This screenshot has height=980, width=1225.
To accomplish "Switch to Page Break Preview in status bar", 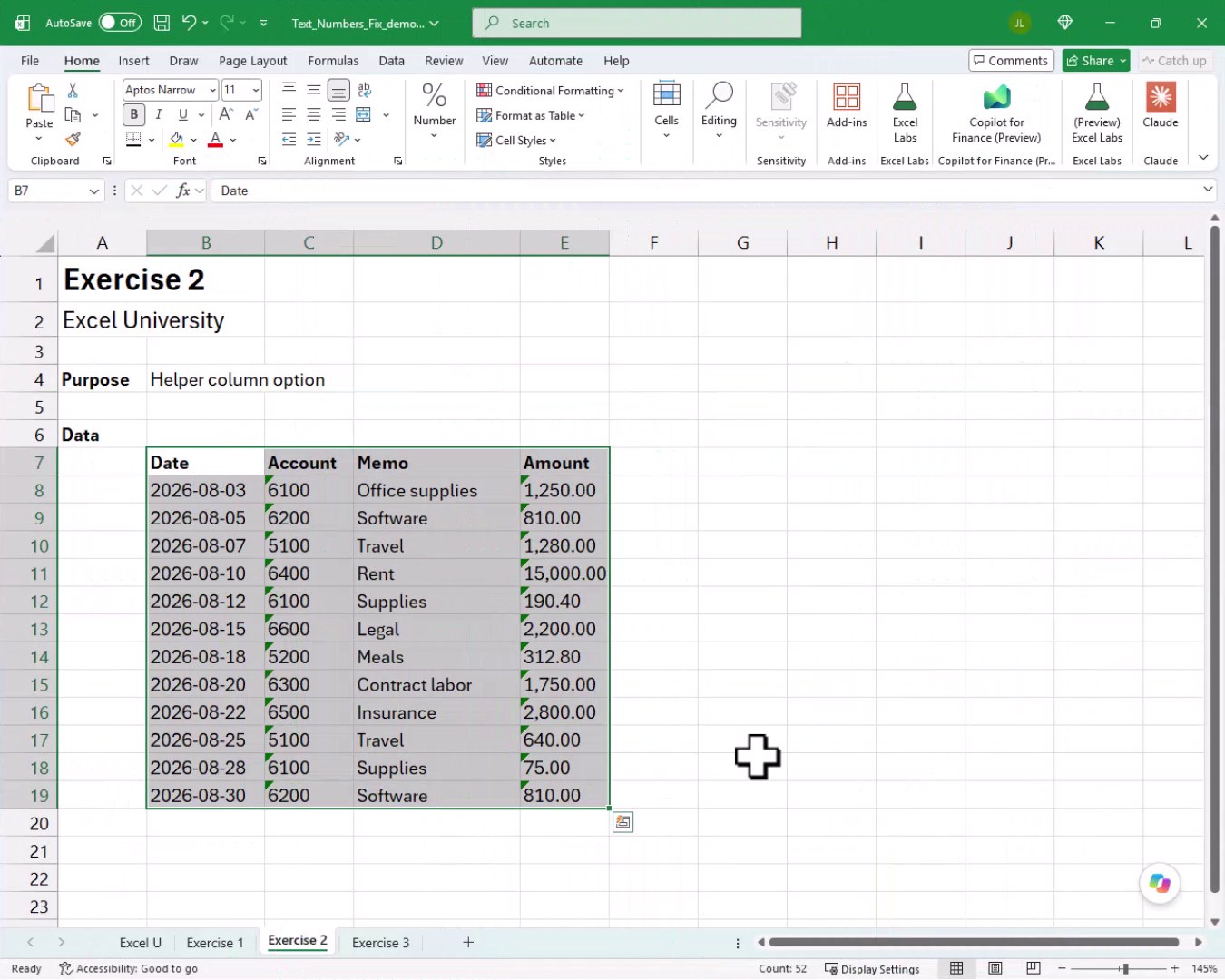I will point(1034,968).
